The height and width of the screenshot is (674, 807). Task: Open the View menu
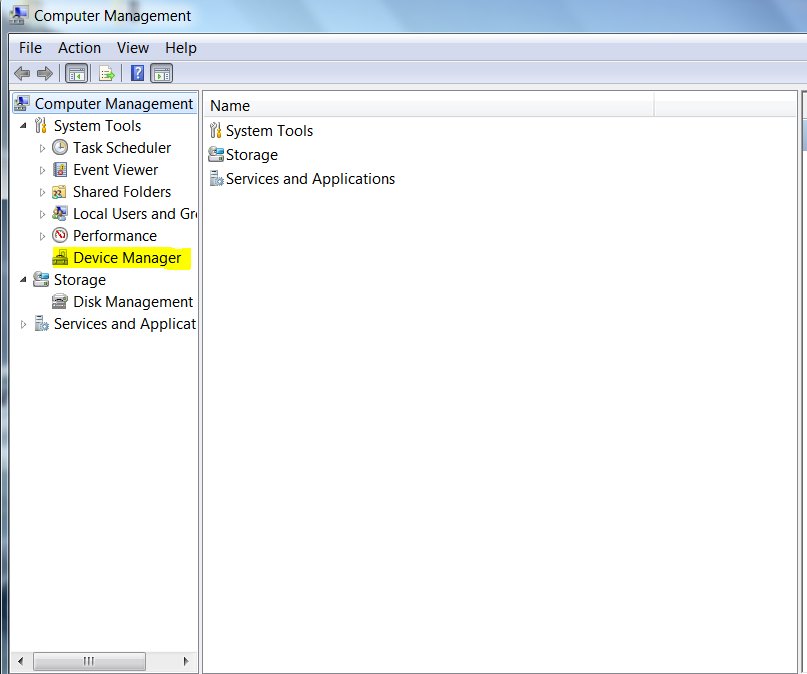[132, 47]
